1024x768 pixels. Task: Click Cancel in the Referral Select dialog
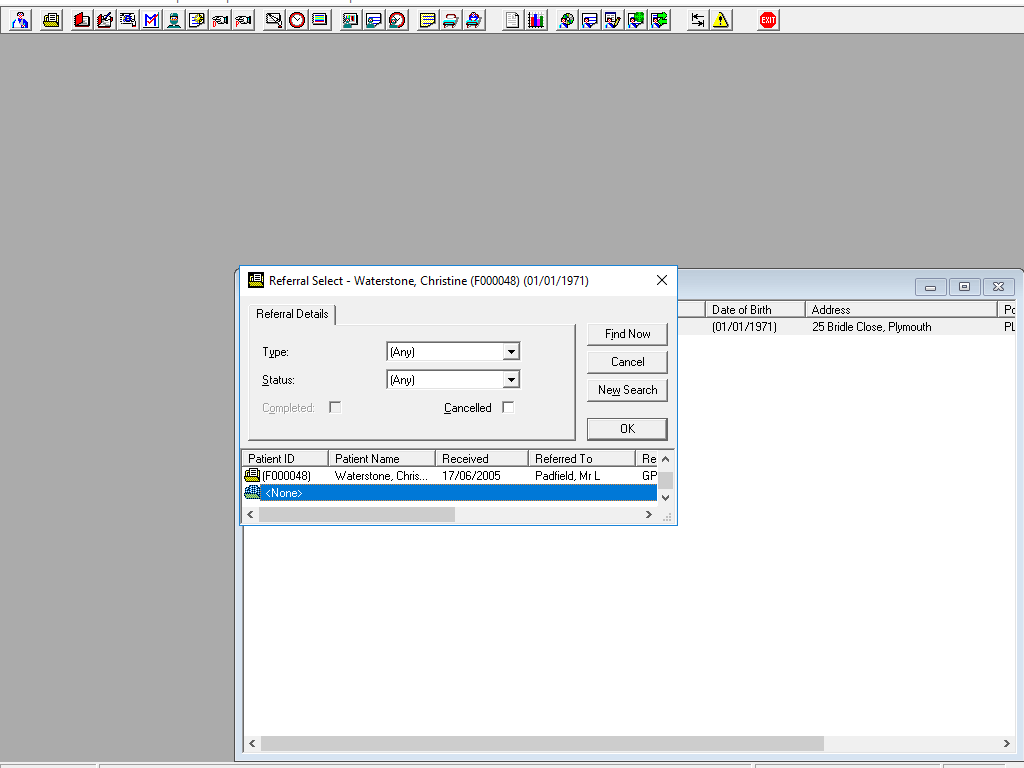click(627, 362)
